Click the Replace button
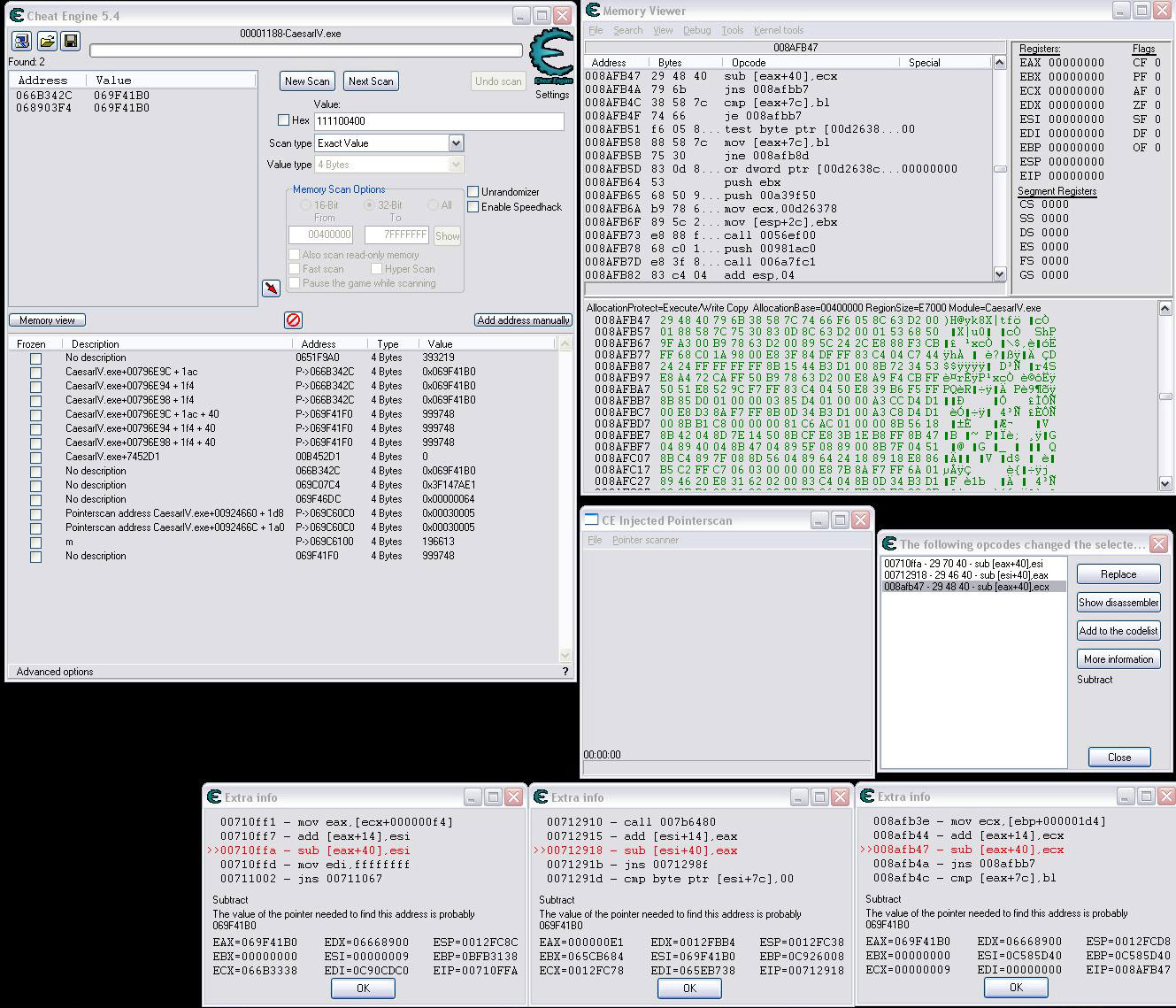The image size is (1176, 1008). pos(1118,574)
